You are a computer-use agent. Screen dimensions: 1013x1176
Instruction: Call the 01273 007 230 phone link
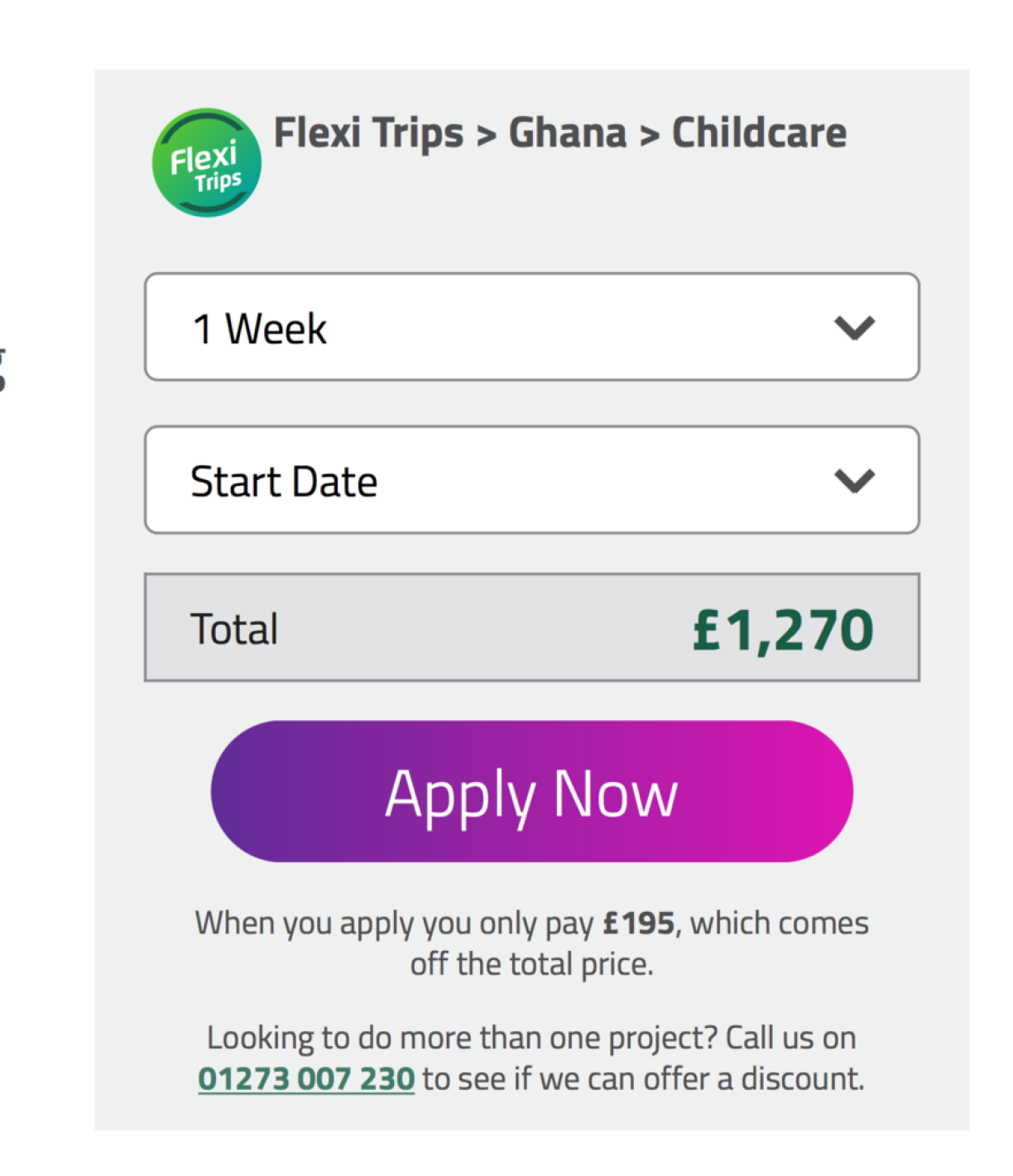coord(306,1079)
